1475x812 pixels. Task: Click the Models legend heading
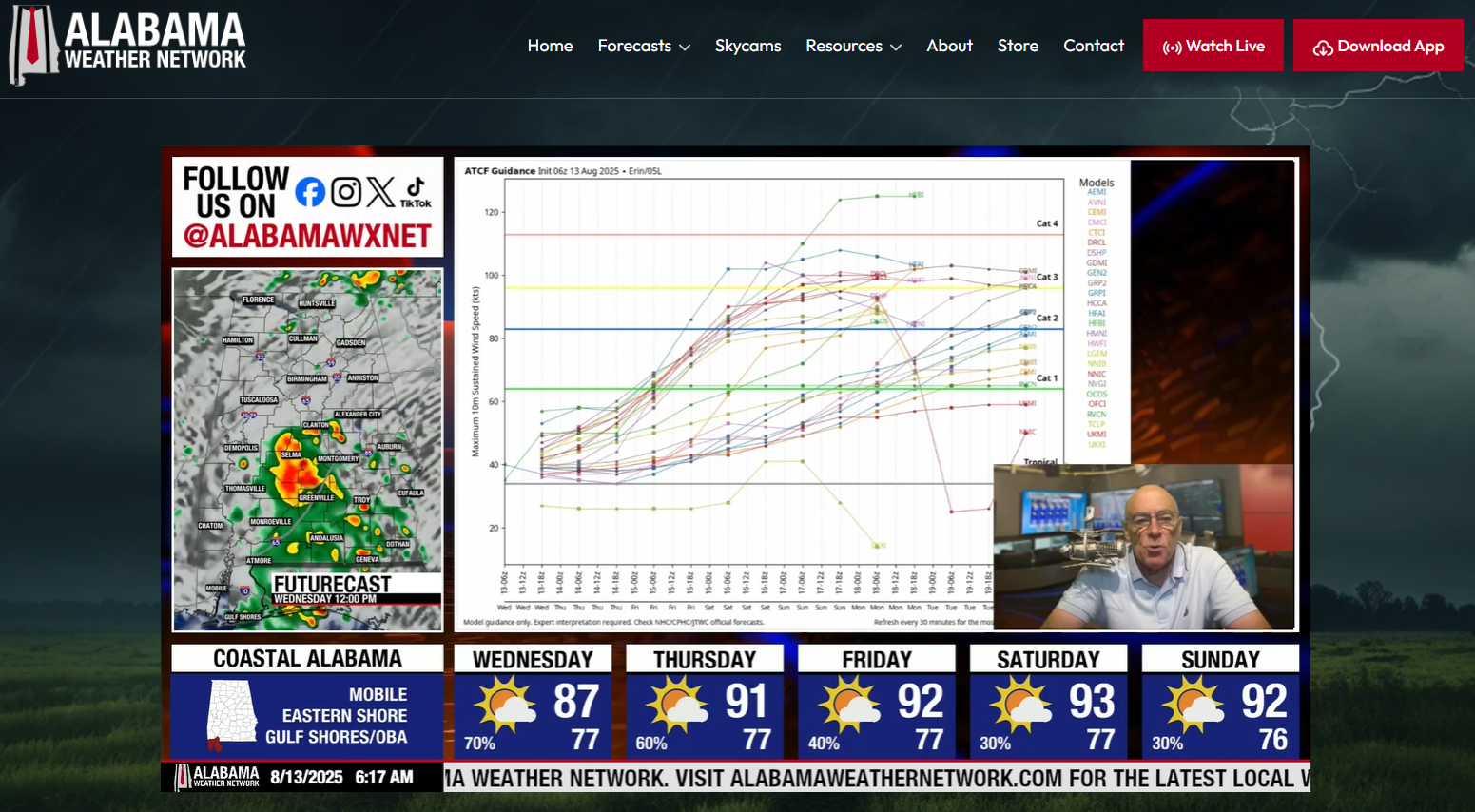pyautogui.click(x=1097, y=183)
